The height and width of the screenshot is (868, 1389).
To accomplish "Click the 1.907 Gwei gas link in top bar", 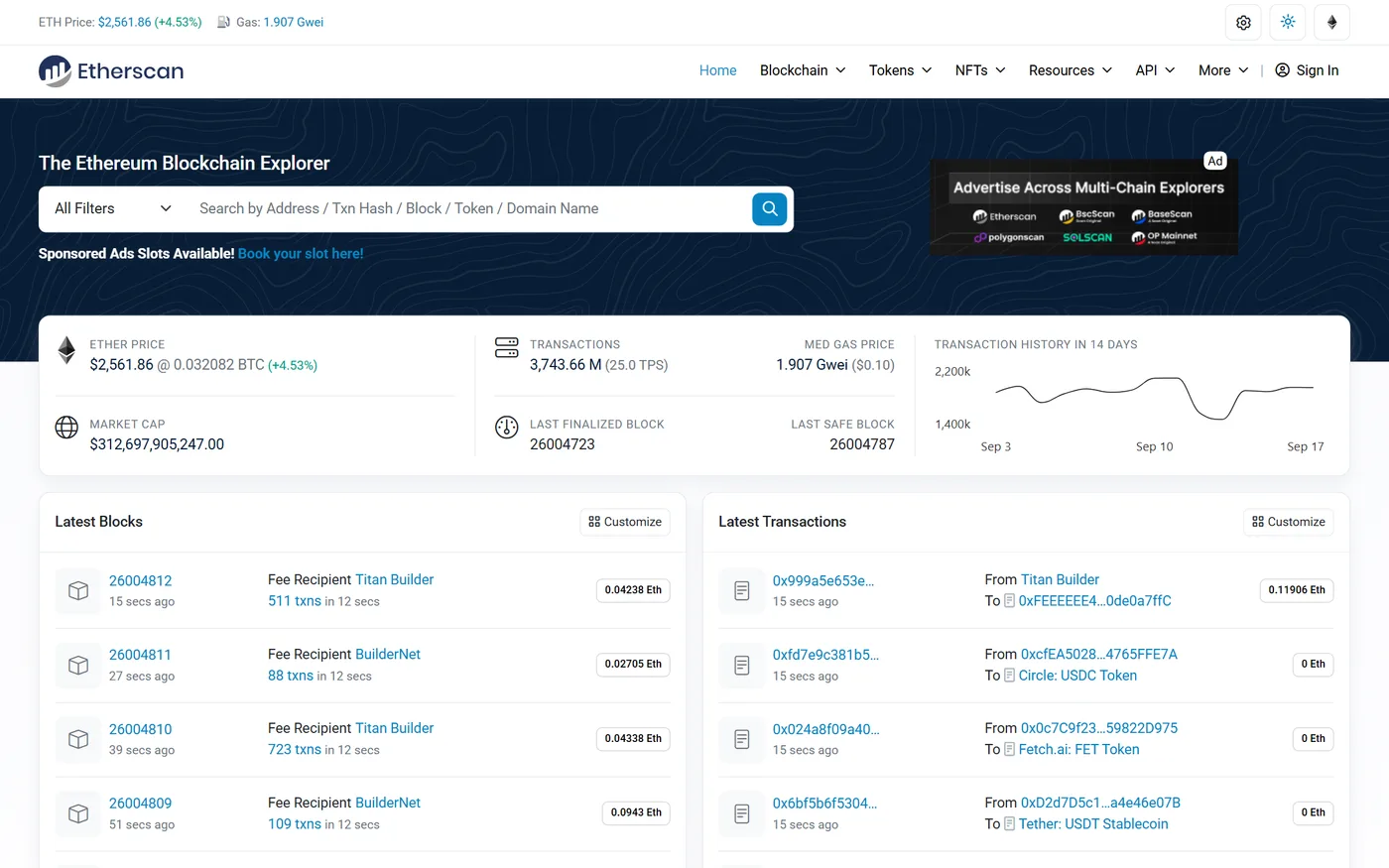I will click(x=294, y=22).
